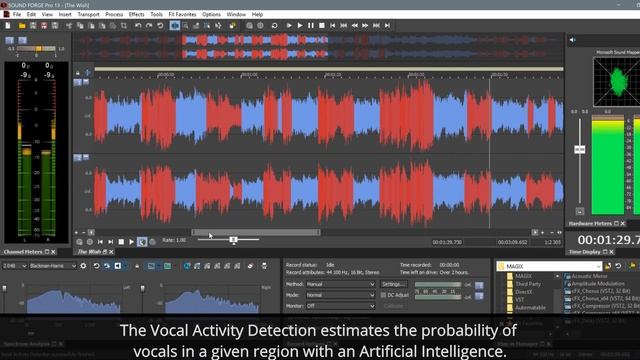640x360 pixels.
Task: Select the DirectX folder in tree
Action: coord(524,292)
